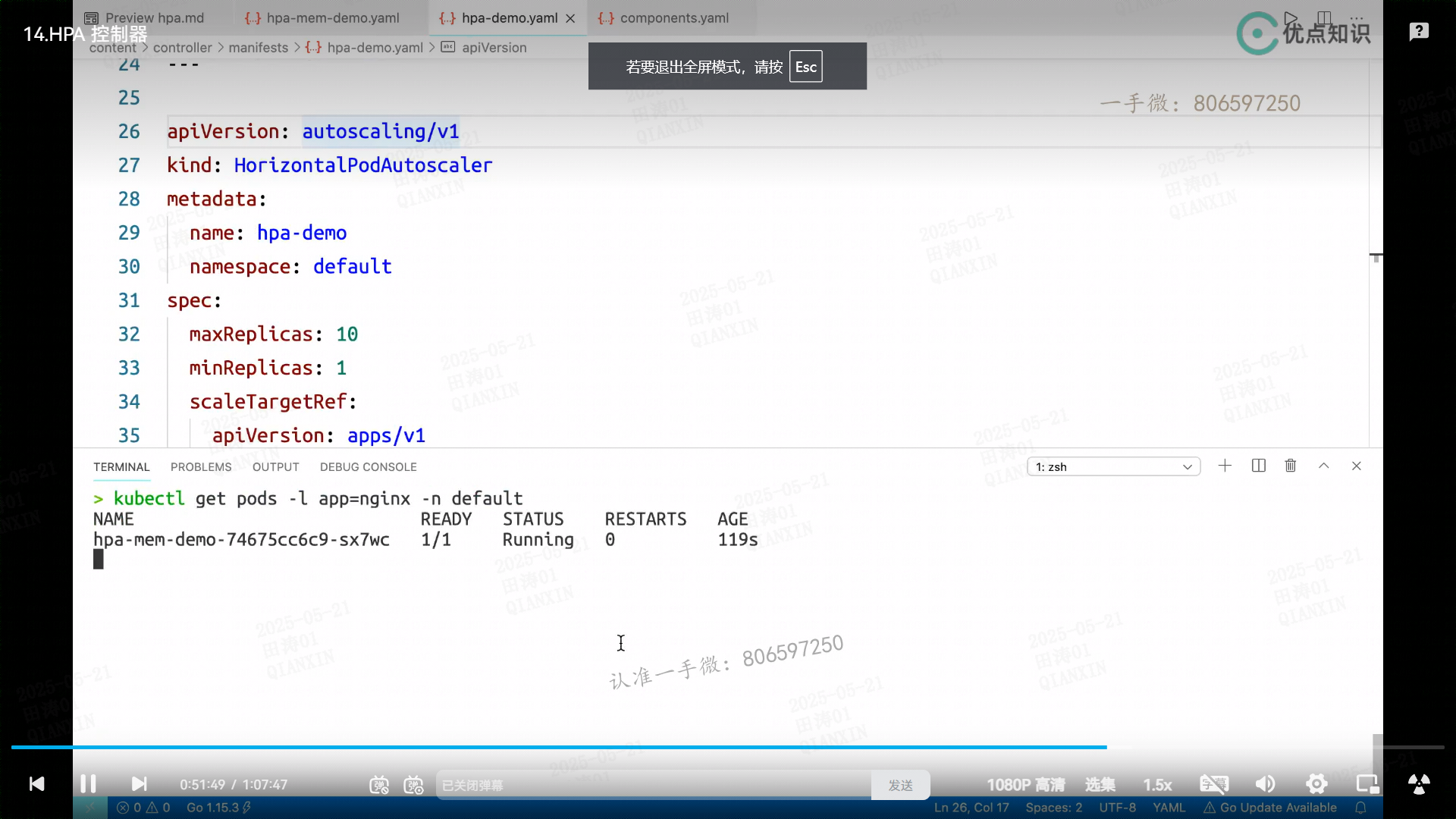Expand the zsh terminal selector dropdown
Viewport: 1456px width, 819px height.
point(1113,466)
